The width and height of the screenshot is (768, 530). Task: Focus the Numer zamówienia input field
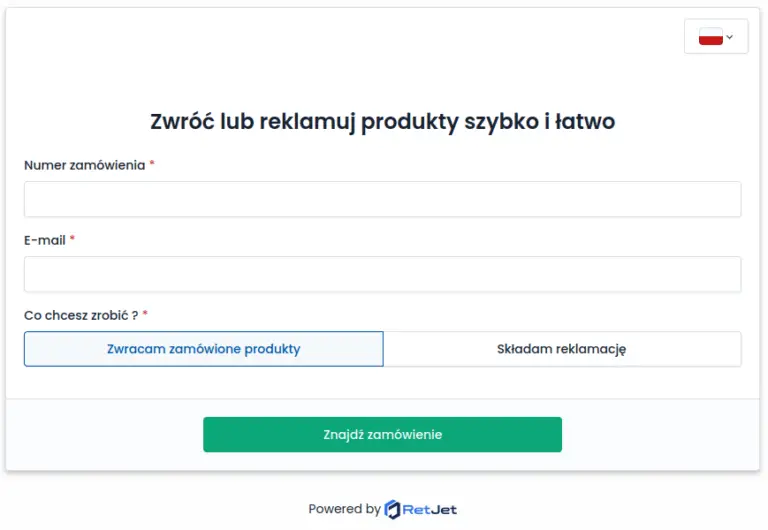(x=382, y=199)
